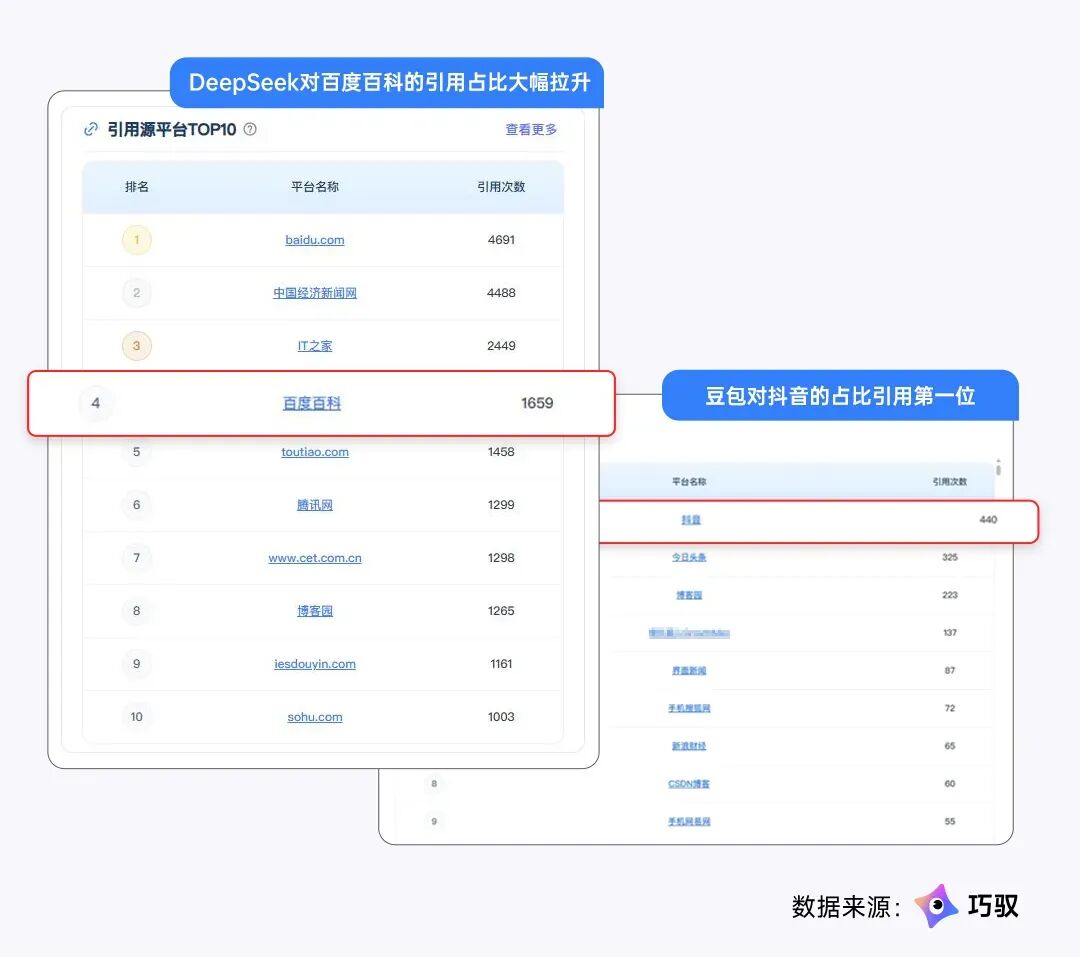Click the count 65
The image size is (1080, 957).
click(x=950, y=746)
